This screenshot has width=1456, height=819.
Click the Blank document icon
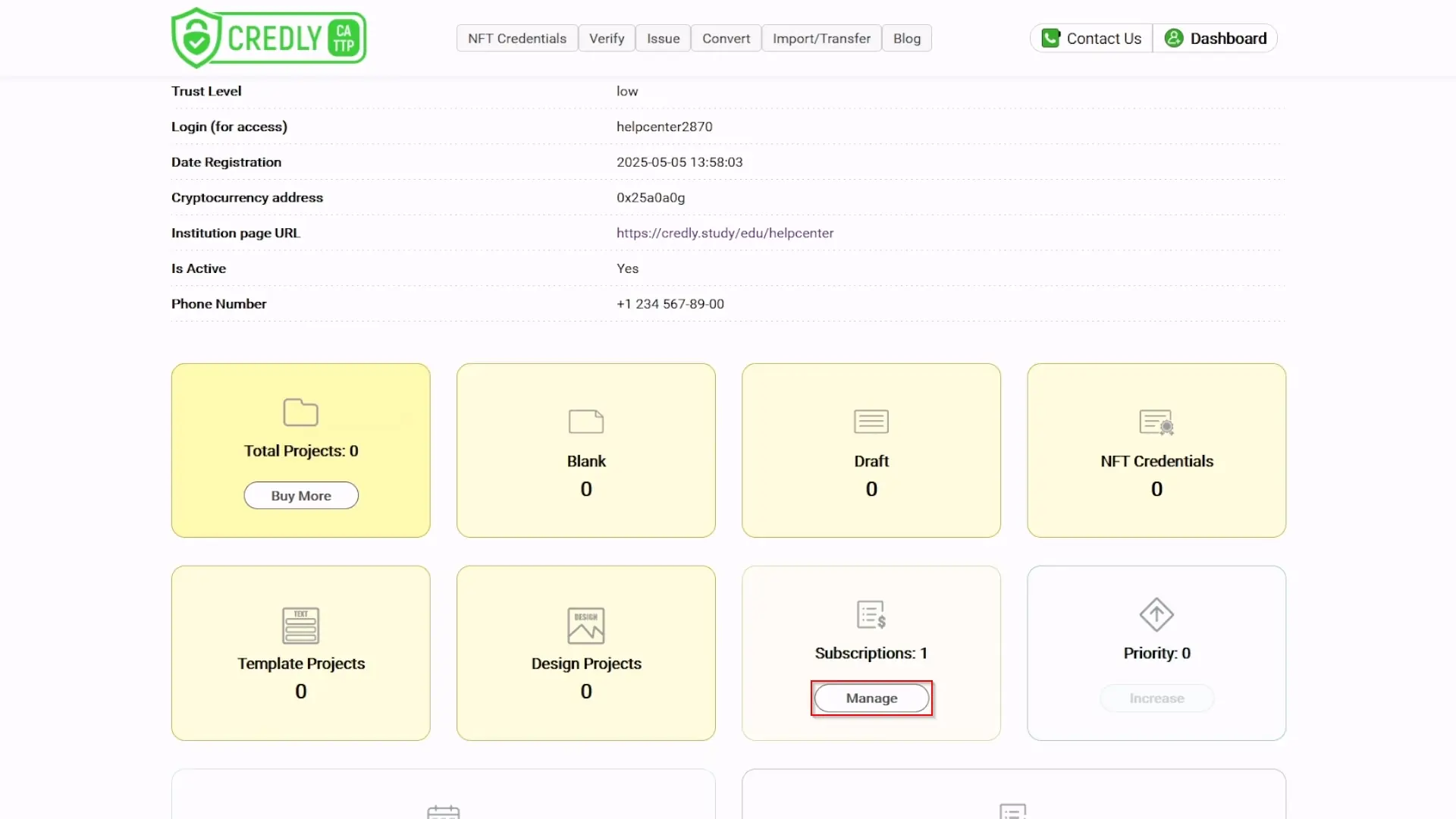(x=586, y=422)
